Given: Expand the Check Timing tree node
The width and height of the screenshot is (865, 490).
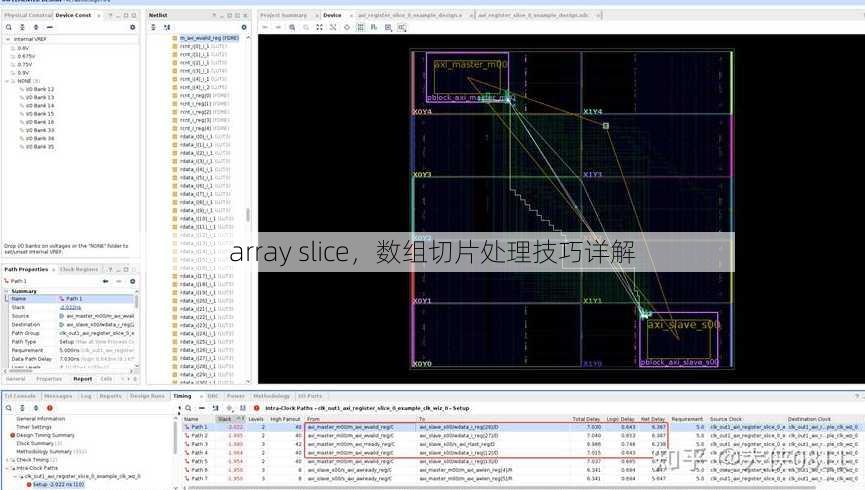Looking at the screenshot, I should [x=8, y=460].
